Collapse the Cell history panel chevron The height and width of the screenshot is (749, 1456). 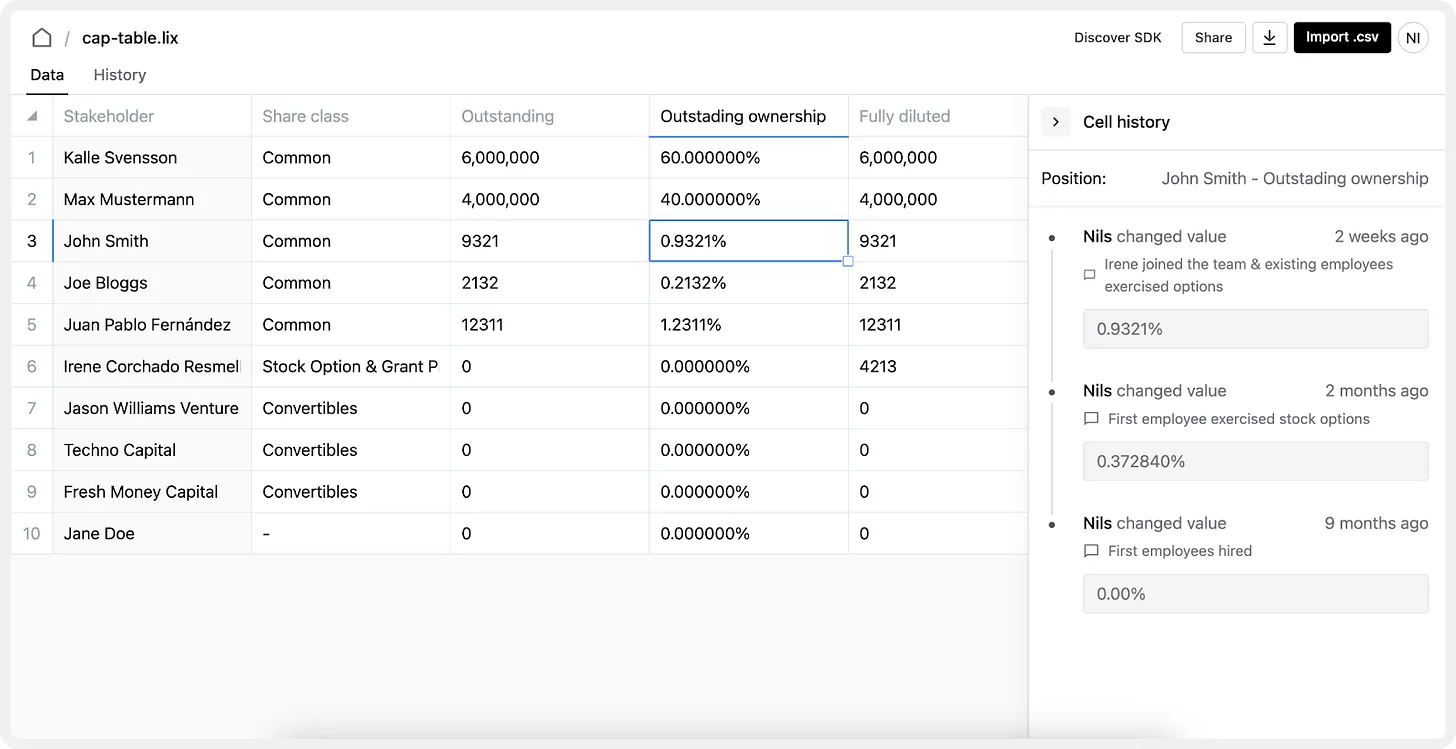click(x=1056, y=122)
